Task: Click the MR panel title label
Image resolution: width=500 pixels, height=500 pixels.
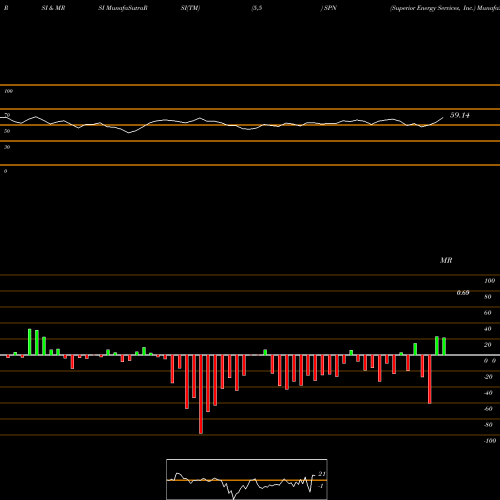Action: click(x=446, y=260)
